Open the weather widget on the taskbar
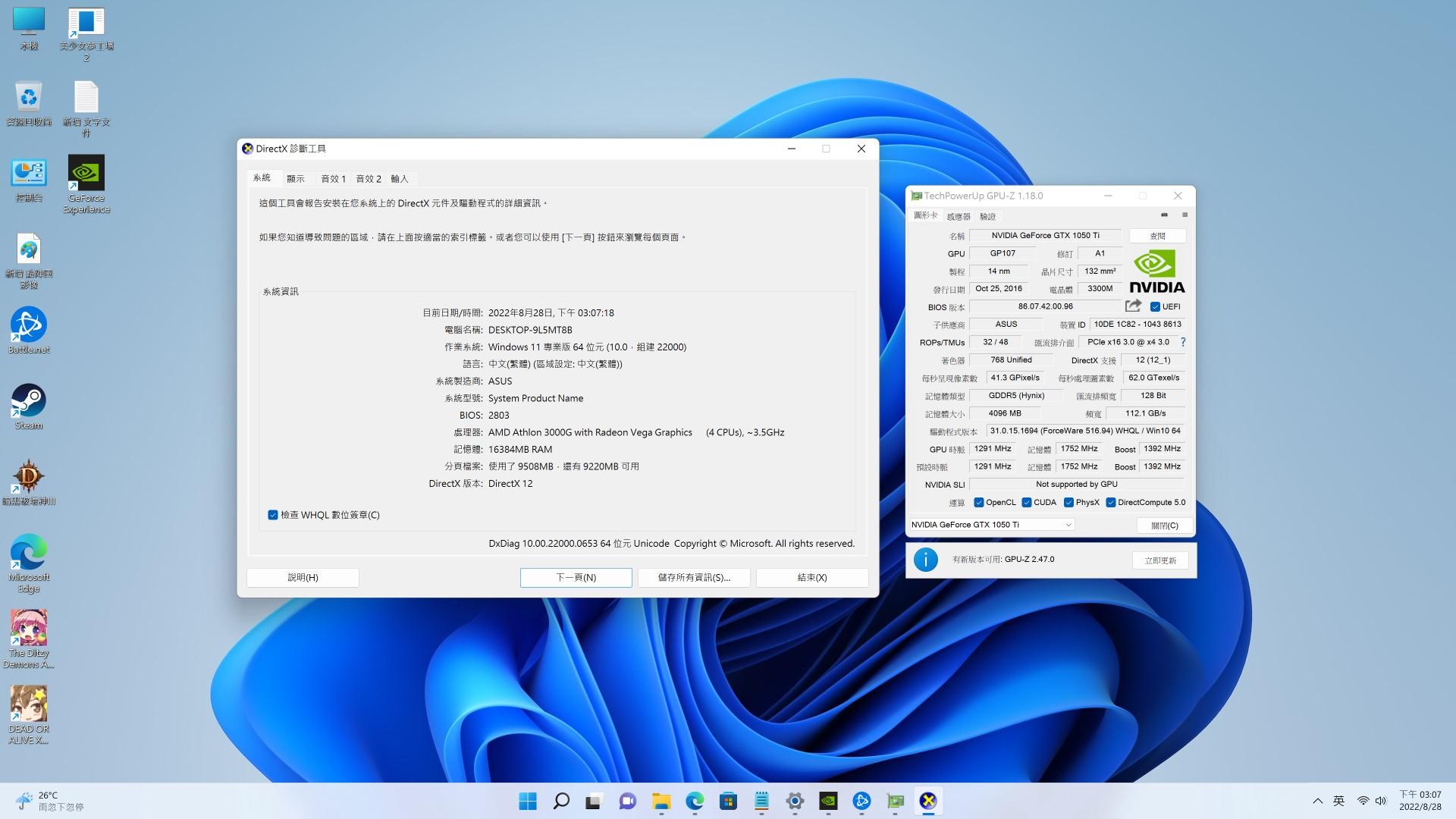The width and height of the screenshot is (1456, 819). pos(50,801)
